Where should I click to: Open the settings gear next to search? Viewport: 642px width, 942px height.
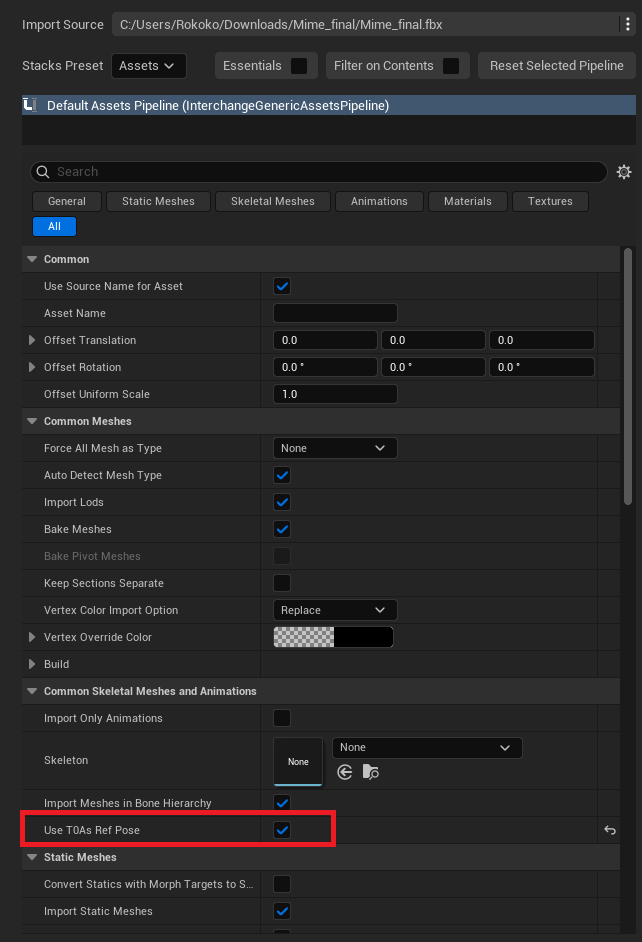pos(624,172)
